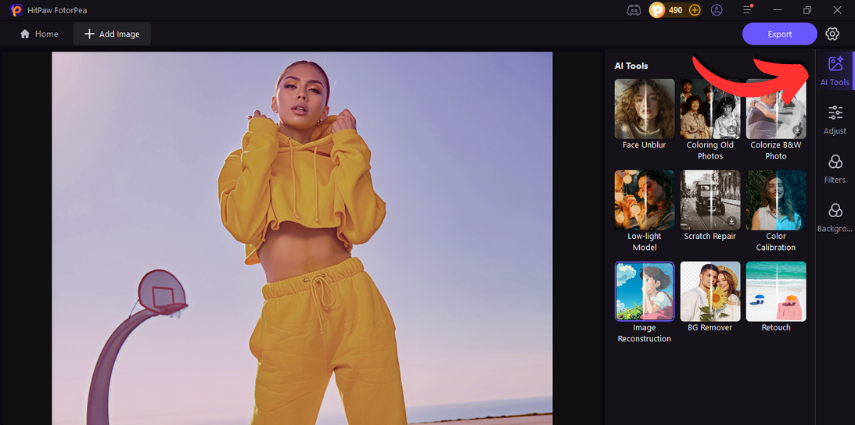Image resolution: width=855 pixels, height=425 pixels.
Task: Select the Image Reconstruction tool
Action: point(644,291)
